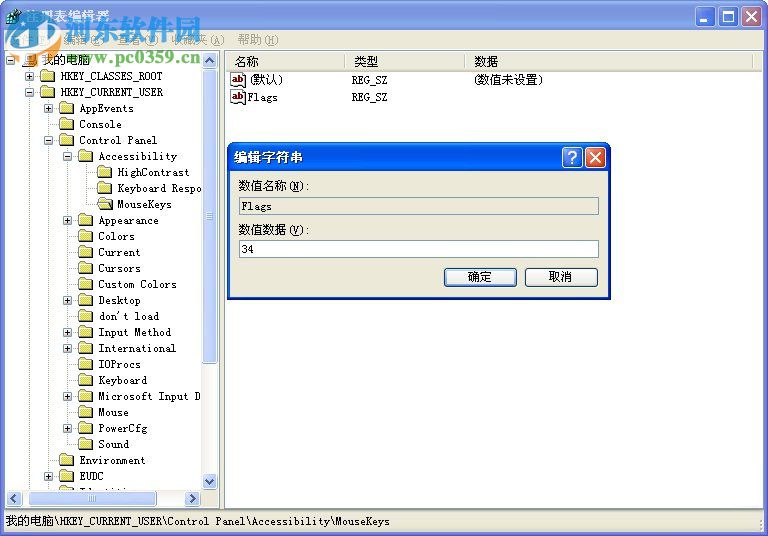This screenshot has height=536, width=768.
Task: Collapse the HKEY_CURRENT_USER node
Action: tap(29, 92)
